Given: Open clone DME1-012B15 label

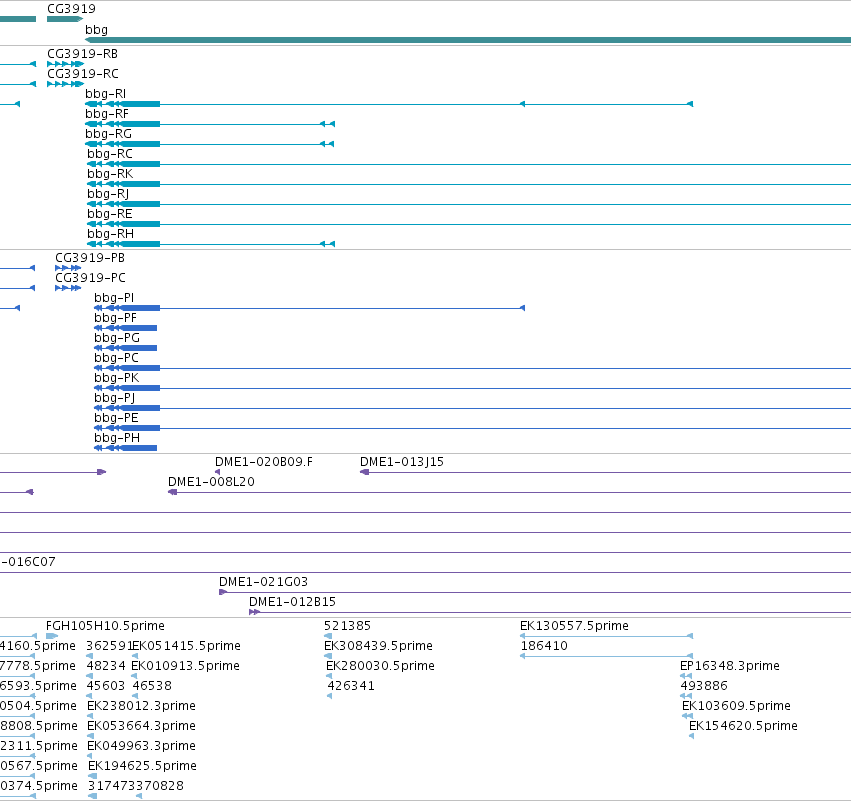Looking at the screenshot, I should pyautogui.click(x=293, y=602).
